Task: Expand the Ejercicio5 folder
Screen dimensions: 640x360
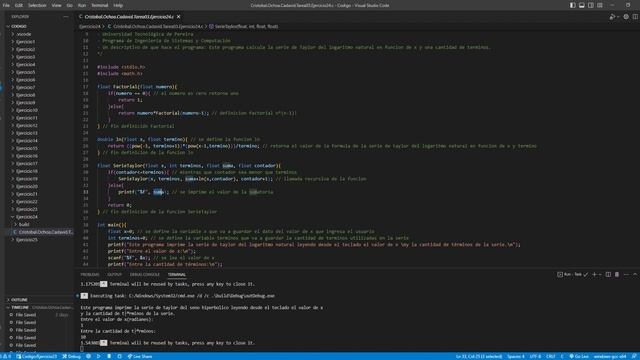Action: click(x=26, y=72)
